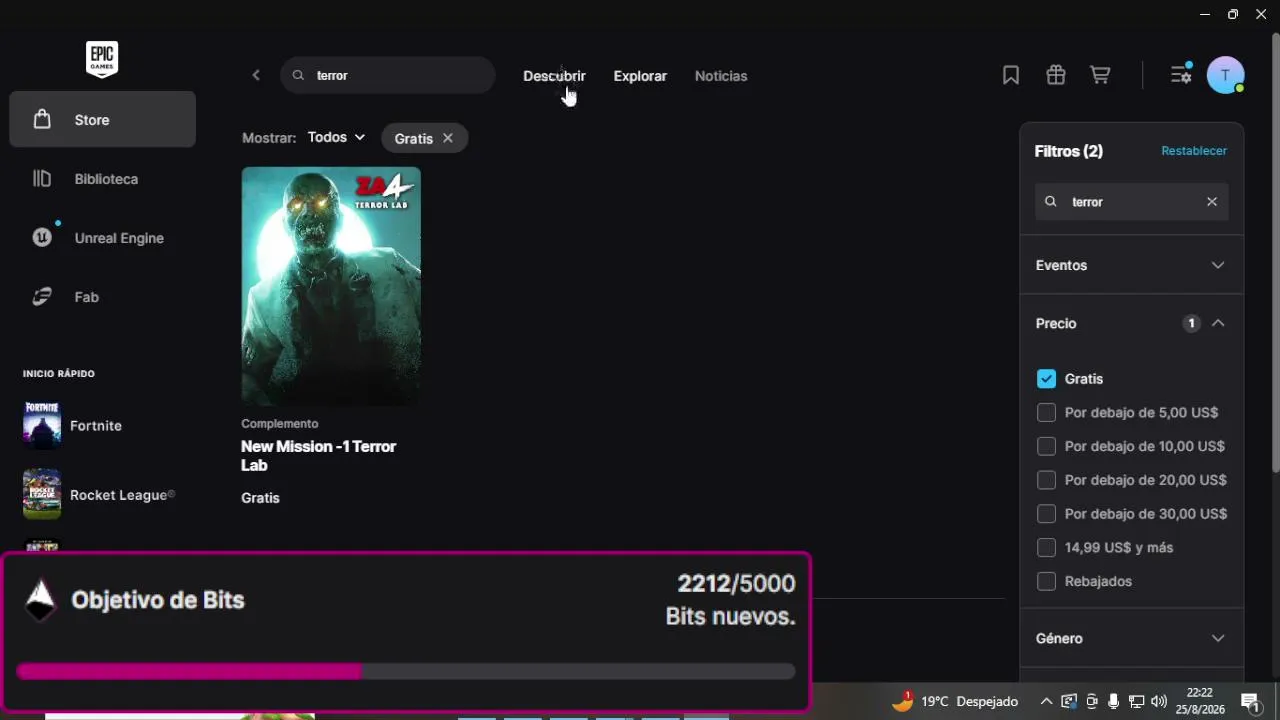The height and width of the screenshot is (720, 1280).
Task: Open the downloads and settings list icon
Action: [1181, 74]
